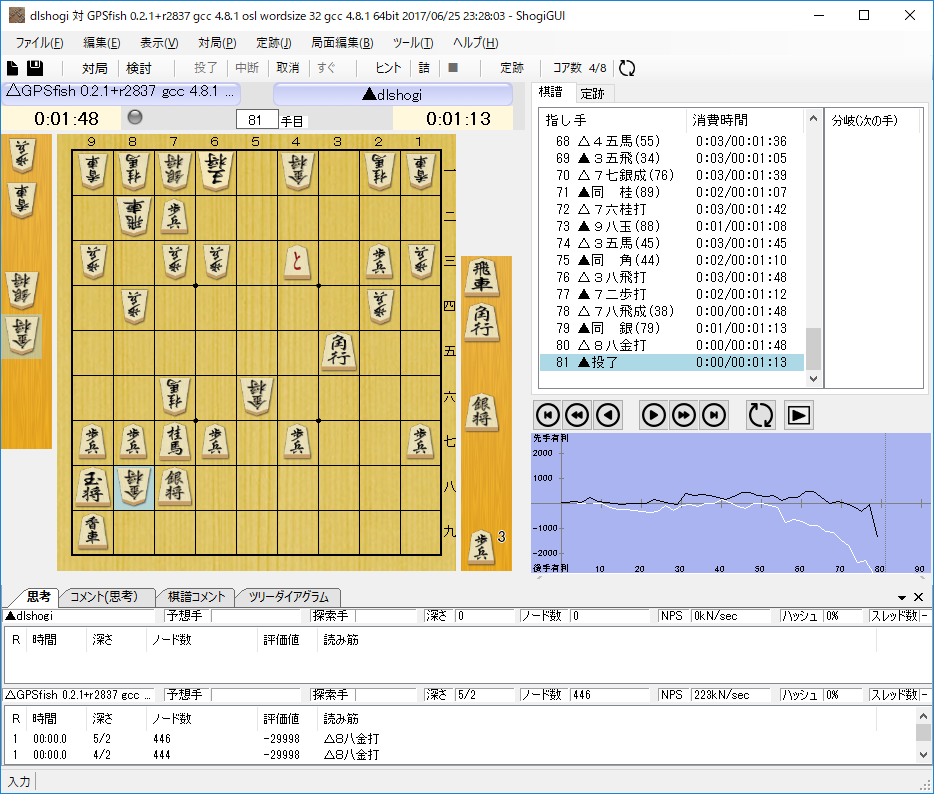934x794 pixels.
Task: Click the knight piece on square 7七
Action: click(175, 441)
